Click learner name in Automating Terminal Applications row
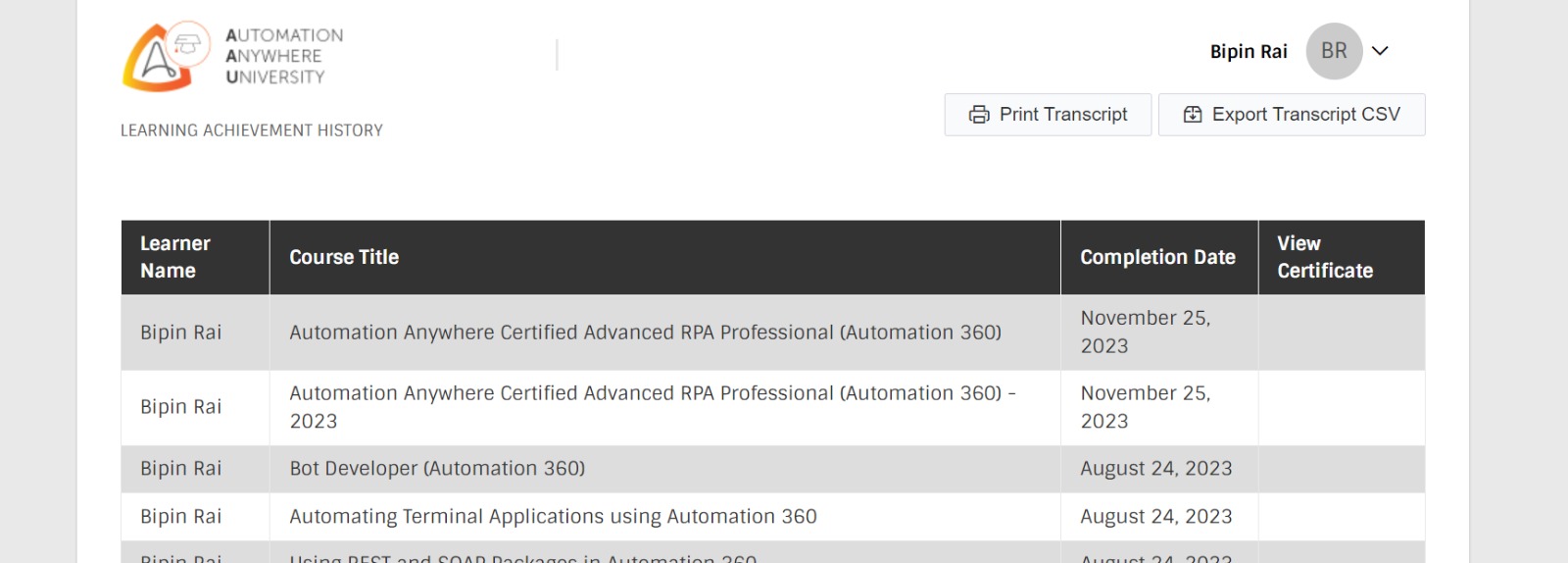Screen dimensions: 1568x563 (180, 517)
